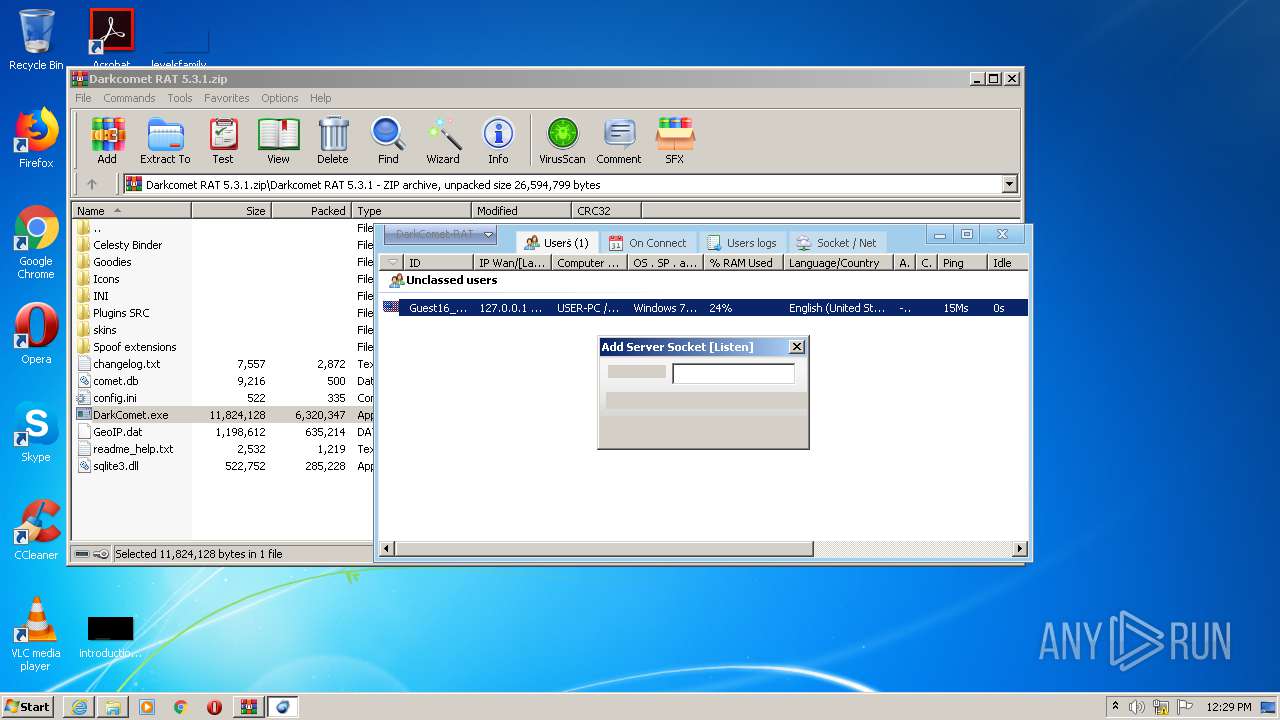Click WinRAR taskbar button

tap(248, 707)
